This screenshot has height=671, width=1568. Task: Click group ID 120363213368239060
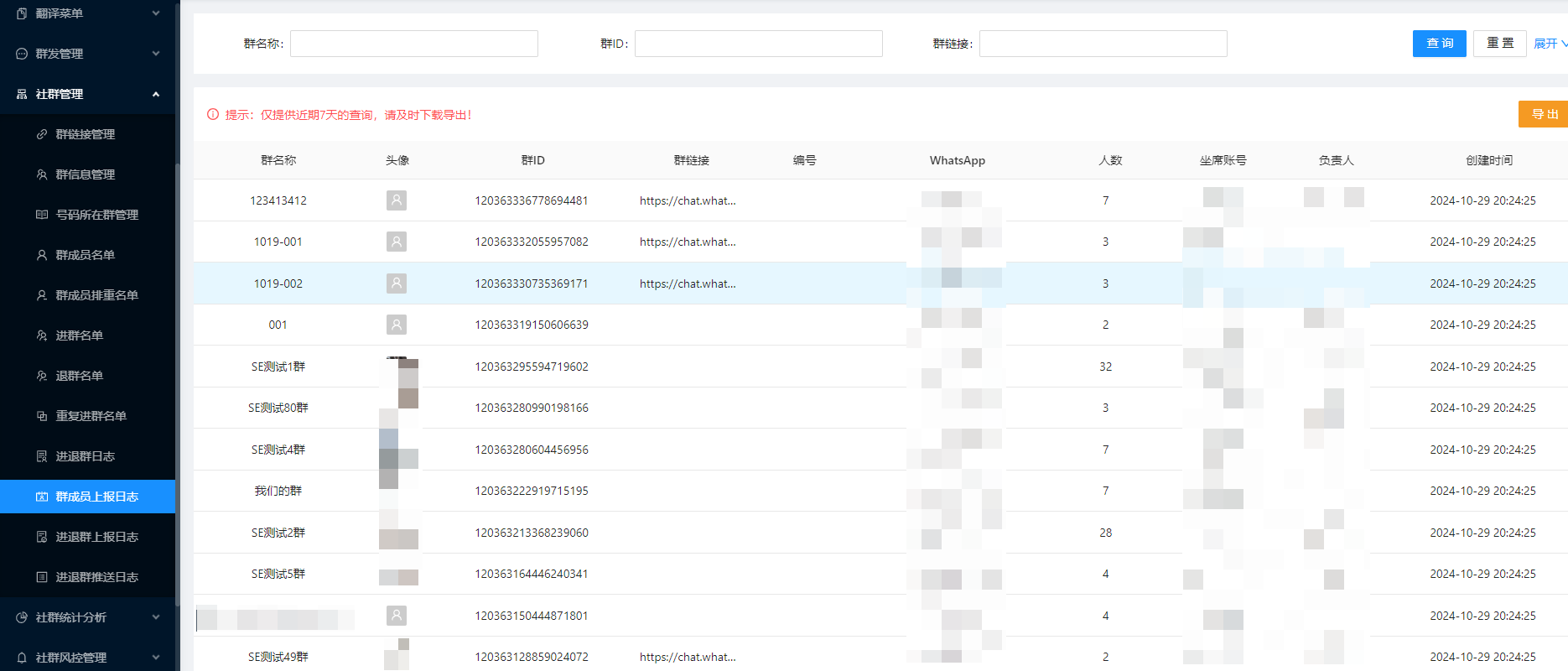[532, 533]
